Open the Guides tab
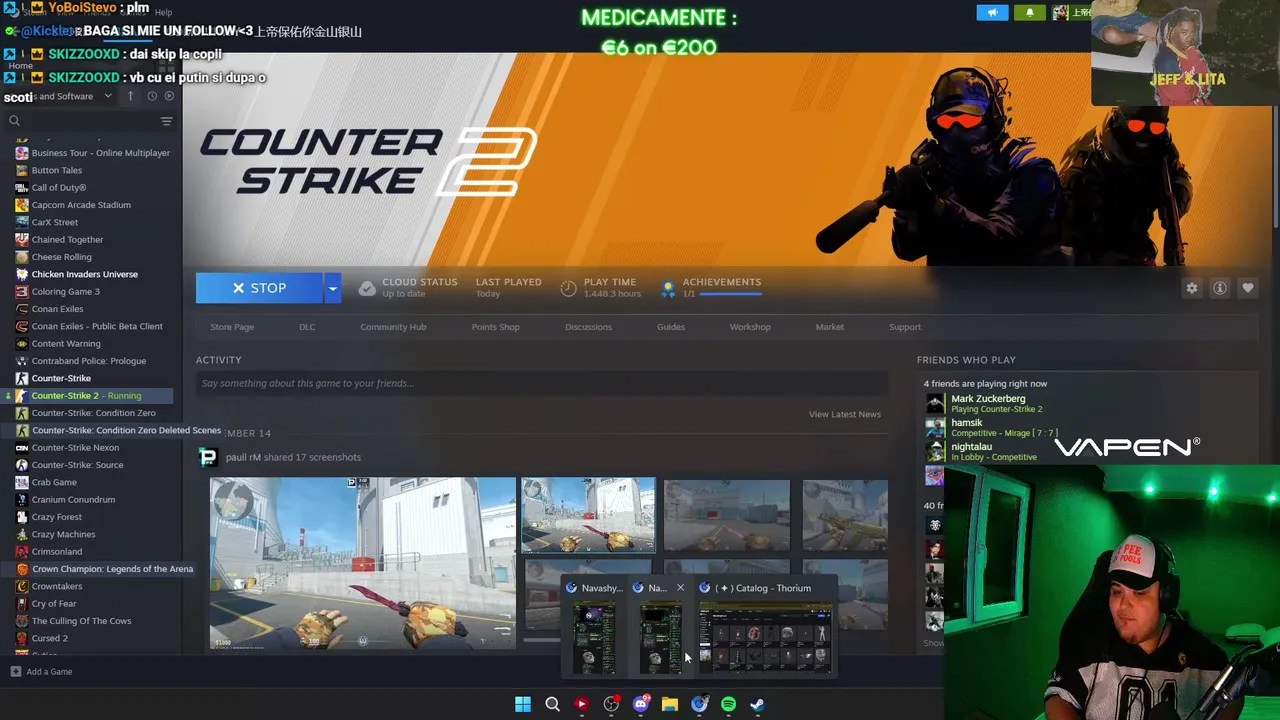Image resolution: width=1280 pixels, height=720 pixels. [671, 327]
